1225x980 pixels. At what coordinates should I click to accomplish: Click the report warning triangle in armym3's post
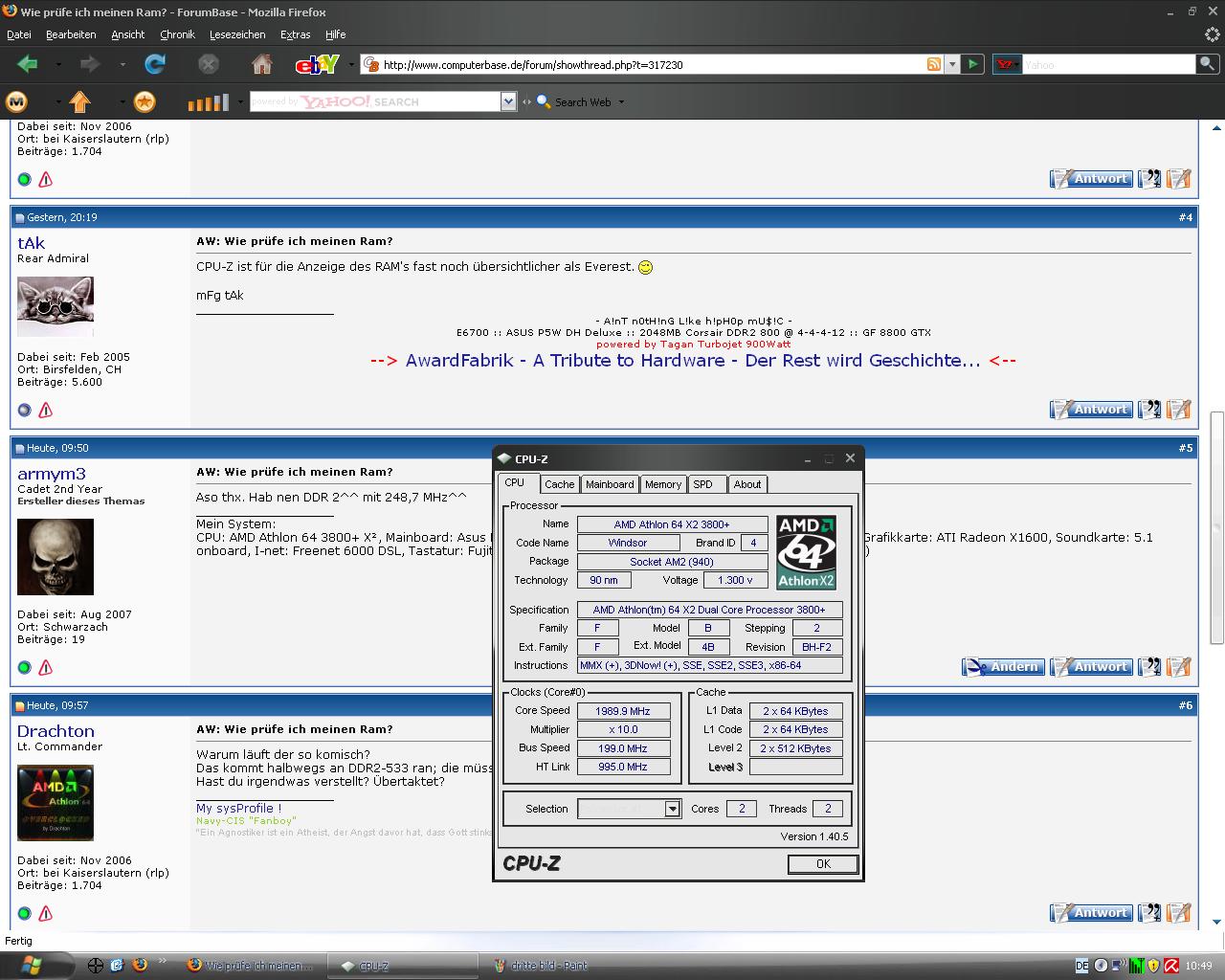click(45, 667)
